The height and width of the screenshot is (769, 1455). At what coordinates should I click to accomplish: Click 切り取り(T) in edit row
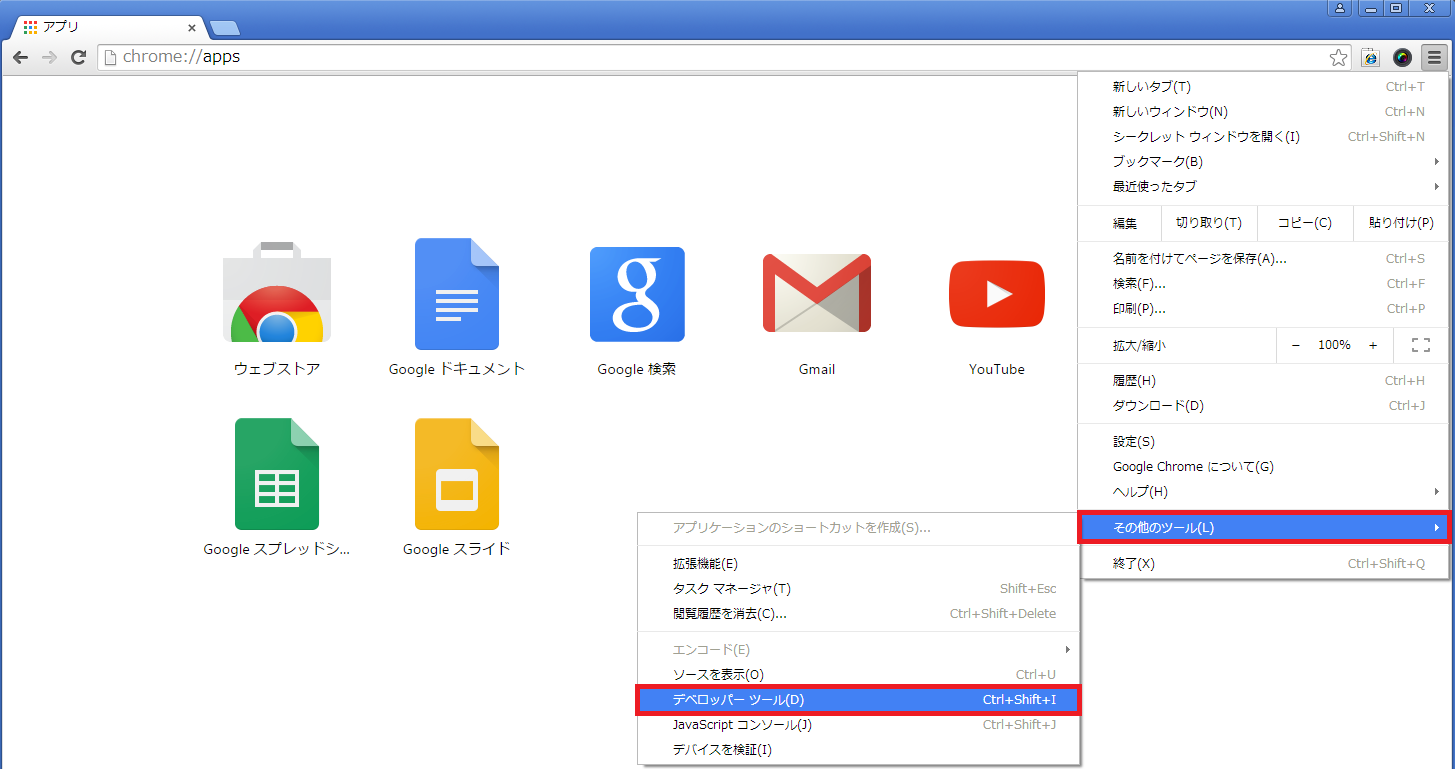(1209, 223)
